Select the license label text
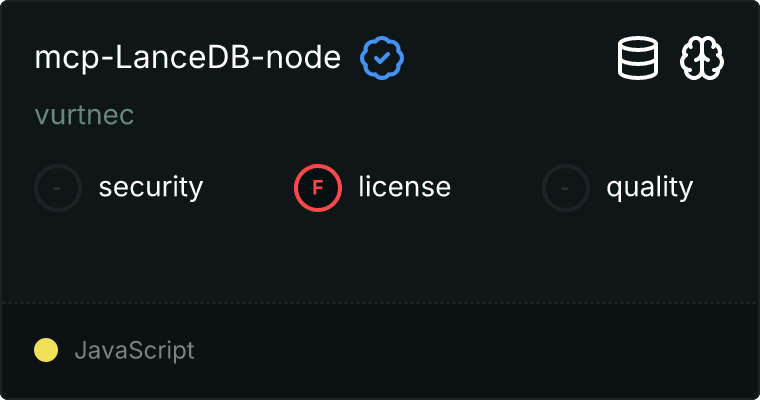The width and height of the screenshot is (760, 400). pyautogui.click(x=404, y=187)
